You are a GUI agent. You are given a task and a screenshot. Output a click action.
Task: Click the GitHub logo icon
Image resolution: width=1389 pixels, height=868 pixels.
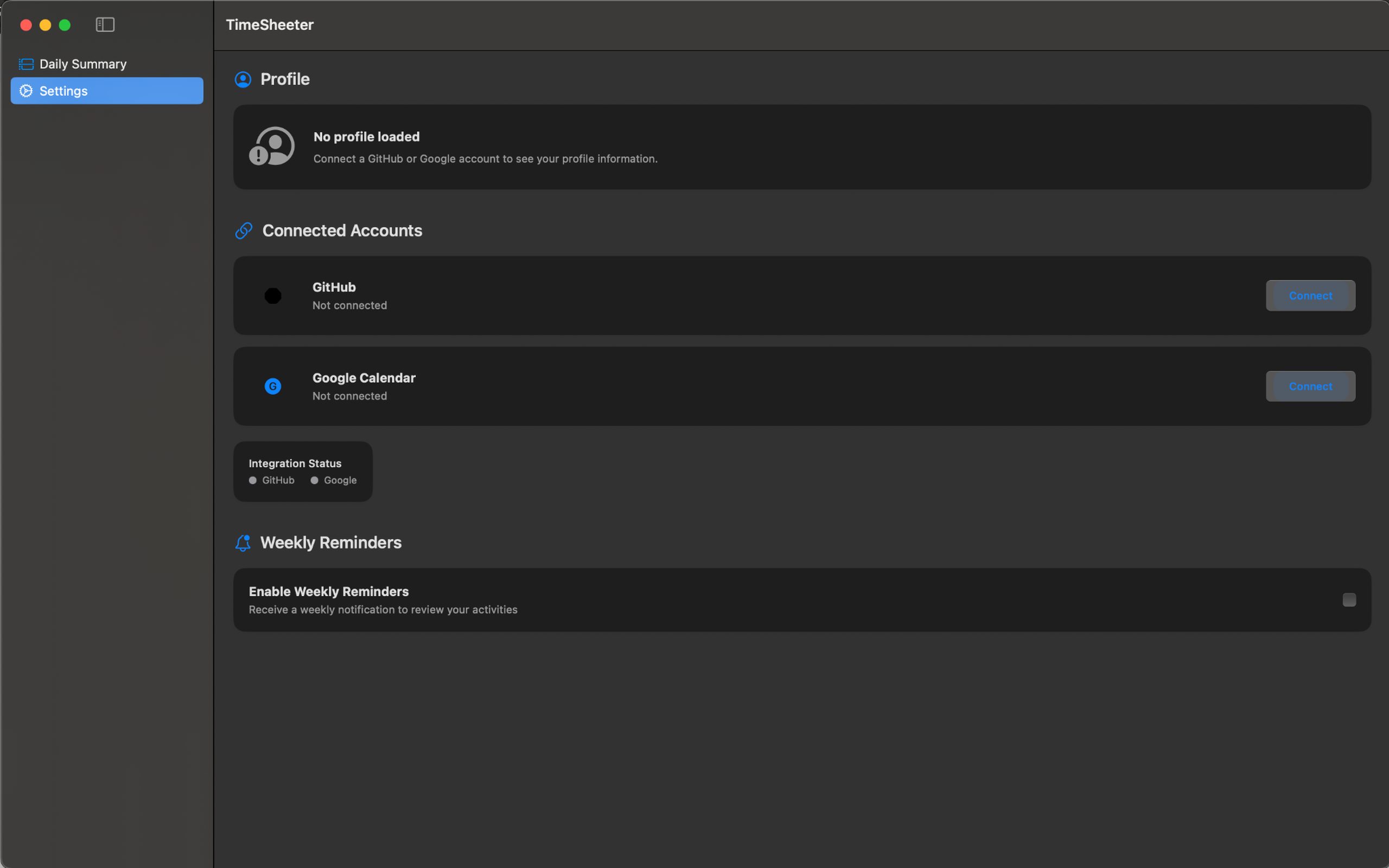click(x=273, y=296)
